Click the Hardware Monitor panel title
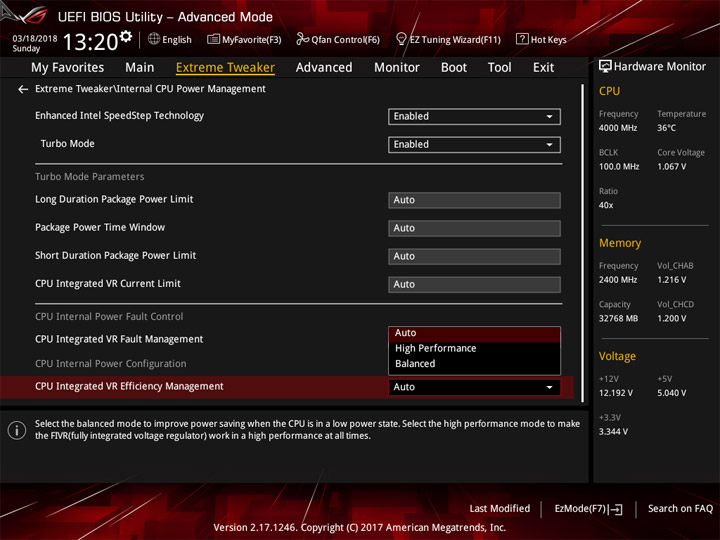Viewport: 720px width, 540px height. point(659,67)
